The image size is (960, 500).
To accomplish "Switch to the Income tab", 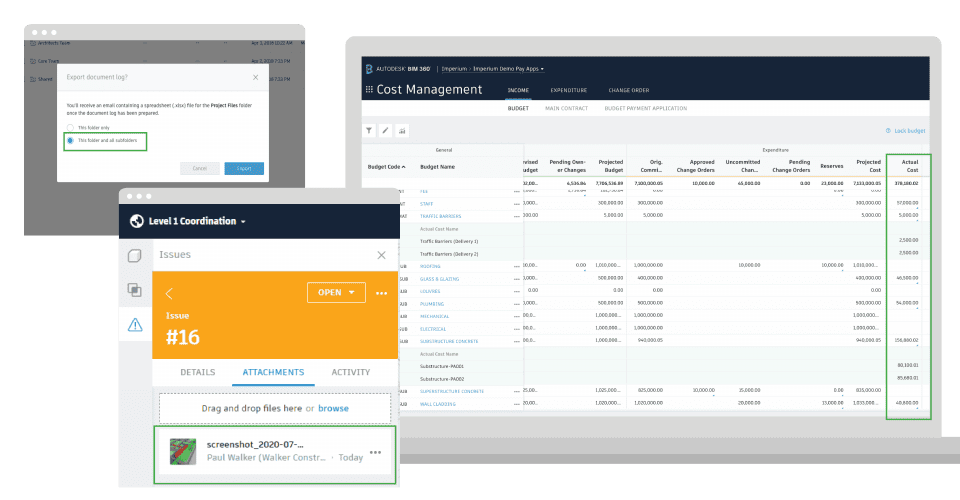I will coord(518,90).
